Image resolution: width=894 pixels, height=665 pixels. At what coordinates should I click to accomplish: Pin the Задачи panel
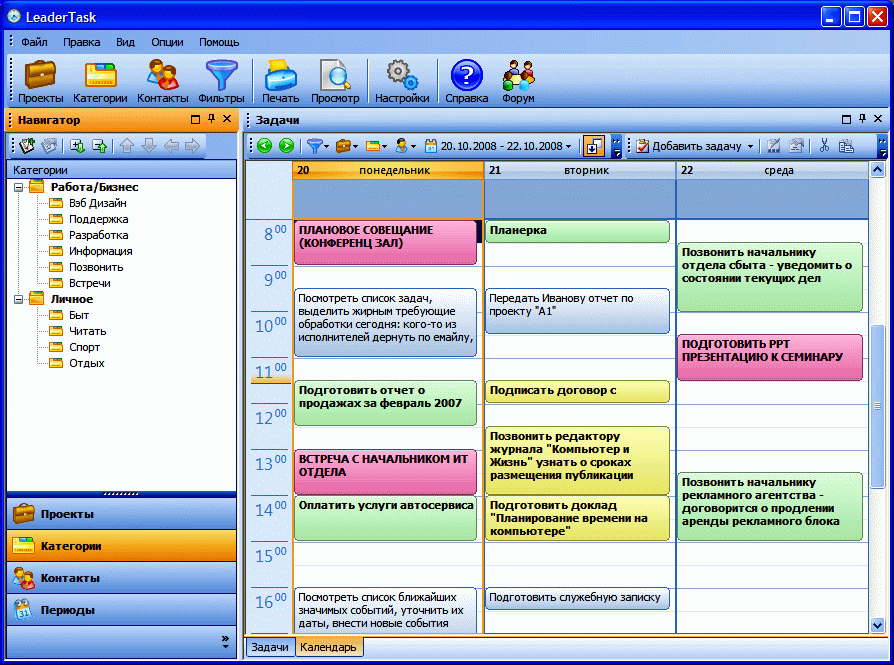tap(862, 119)
